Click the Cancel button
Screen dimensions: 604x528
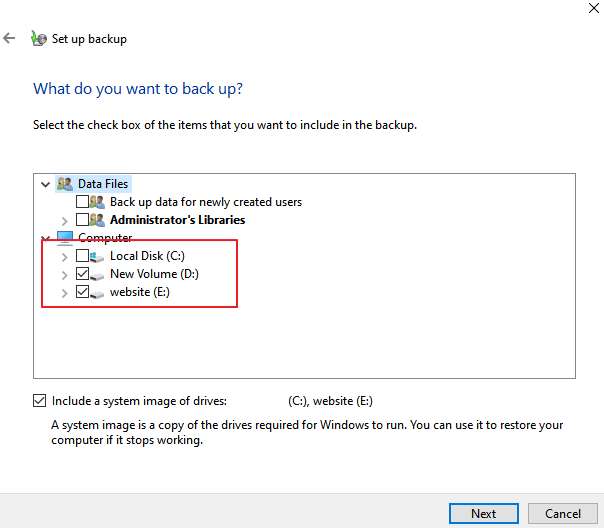(563, 513)
